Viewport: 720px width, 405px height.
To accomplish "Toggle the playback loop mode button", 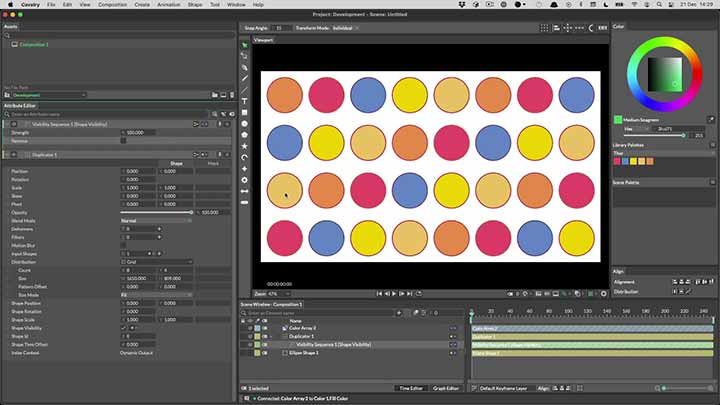I will (418, 294).
